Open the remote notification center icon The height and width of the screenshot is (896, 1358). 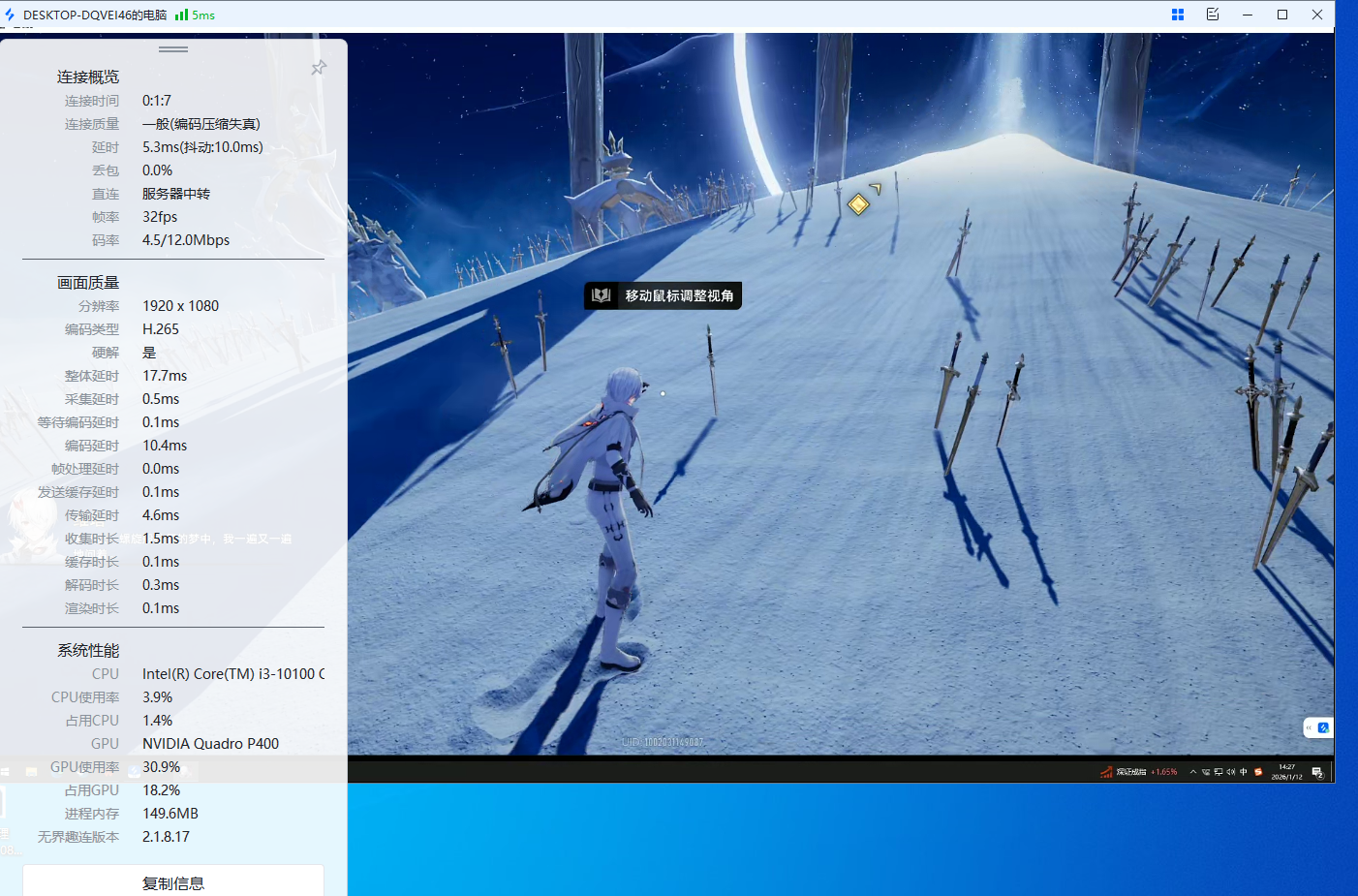1317,772
